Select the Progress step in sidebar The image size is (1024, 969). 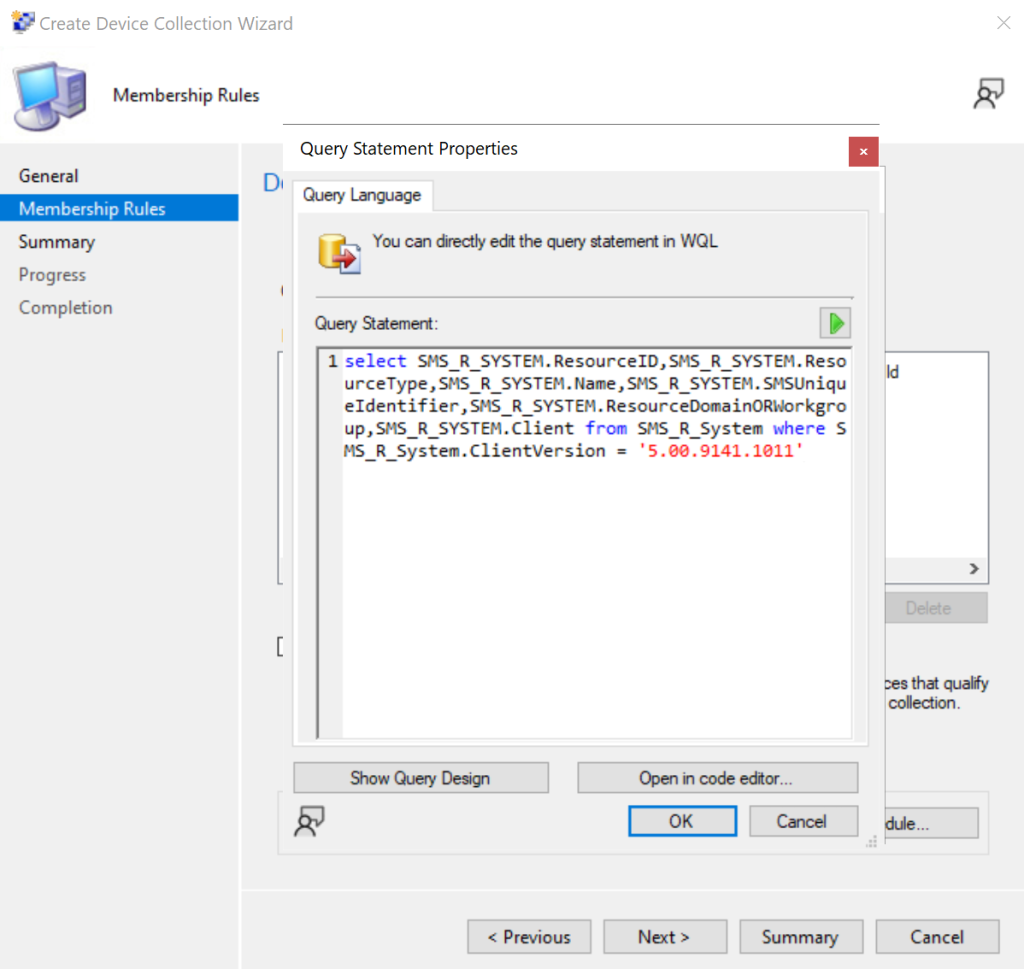[52, 275]
